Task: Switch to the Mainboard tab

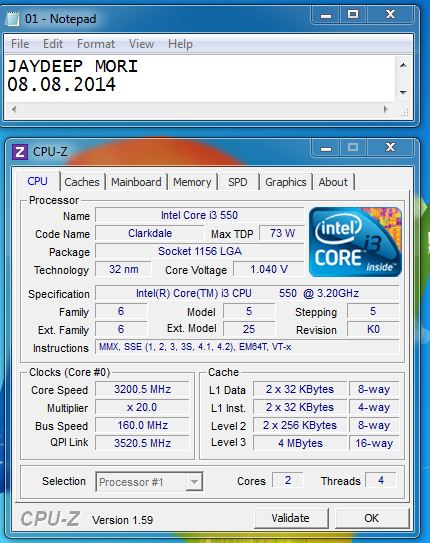Action: (x=136, y=182)
